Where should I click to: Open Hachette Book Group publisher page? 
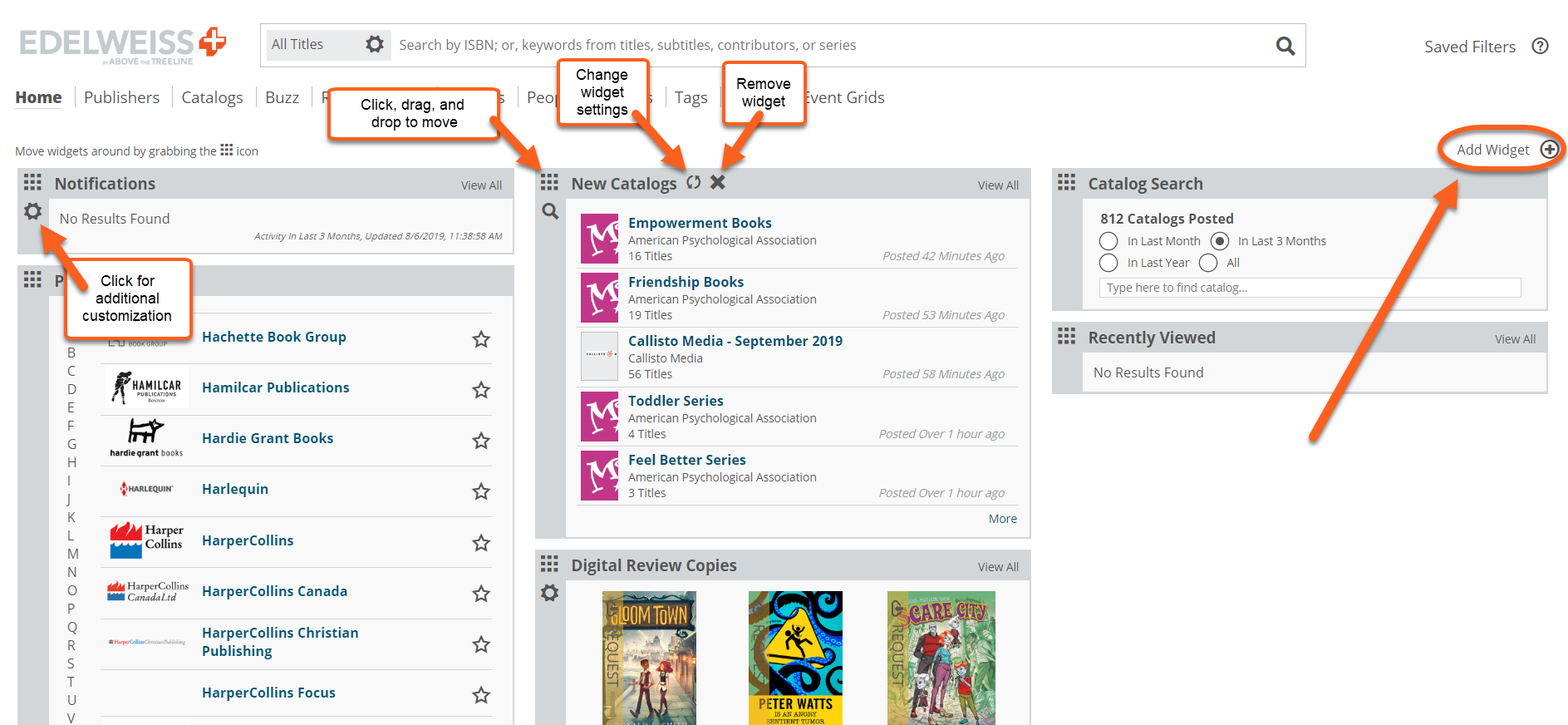(273, 337)
